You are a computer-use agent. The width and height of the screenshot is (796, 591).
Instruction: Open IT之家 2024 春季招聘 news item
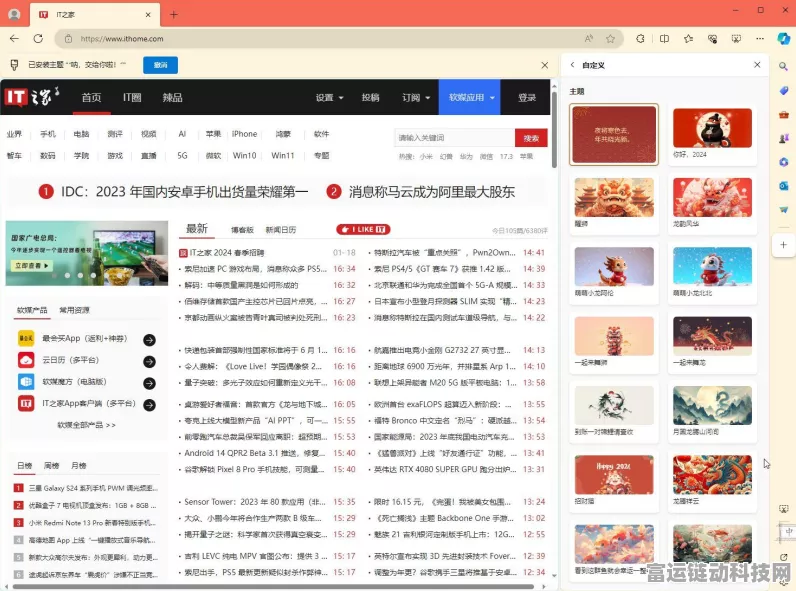tap(227, 252)
